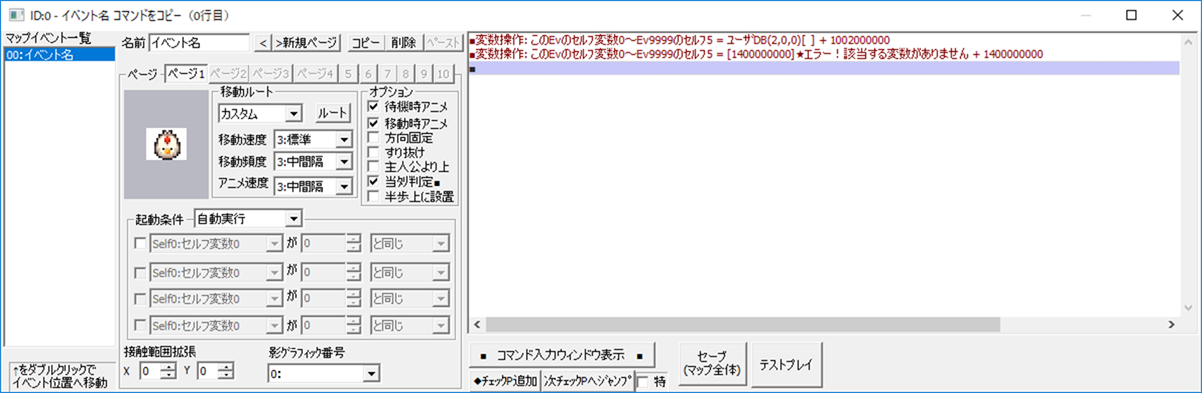The height and width of the screenshot is (393, 1202).
Task: Click the テストプレイ button
Action: (787, 364)
